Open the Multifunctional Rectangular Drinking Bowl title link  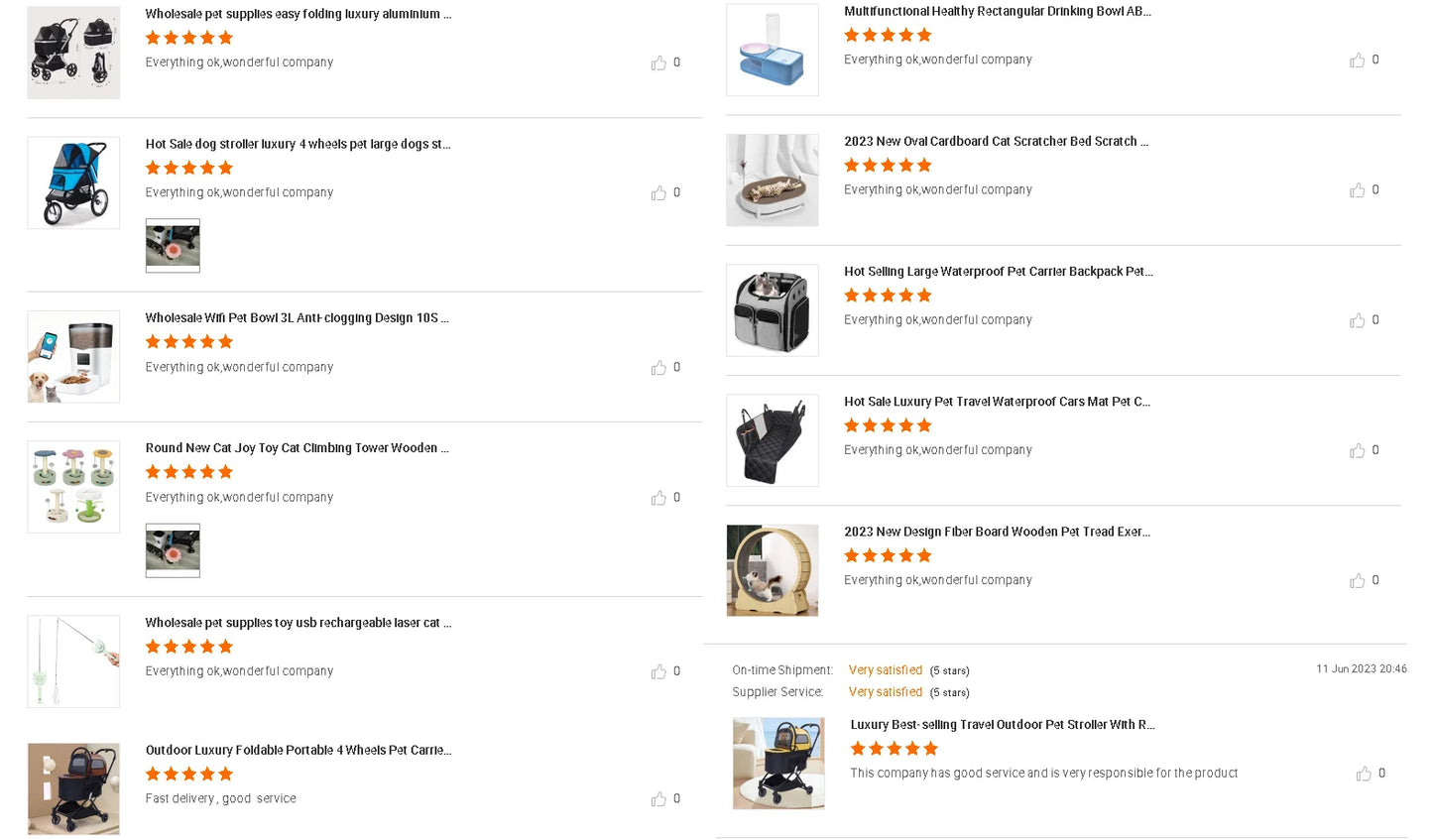coord(997,12)
